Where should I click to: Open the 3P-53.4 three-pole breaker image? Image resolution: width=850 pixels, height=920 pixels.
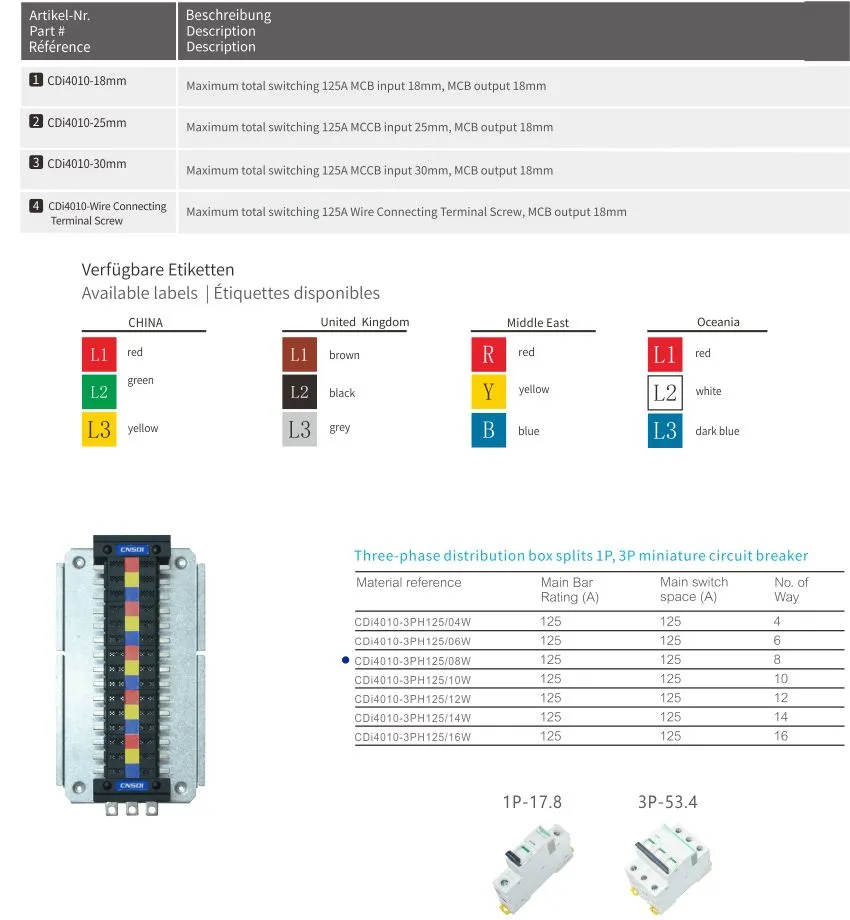668,868
